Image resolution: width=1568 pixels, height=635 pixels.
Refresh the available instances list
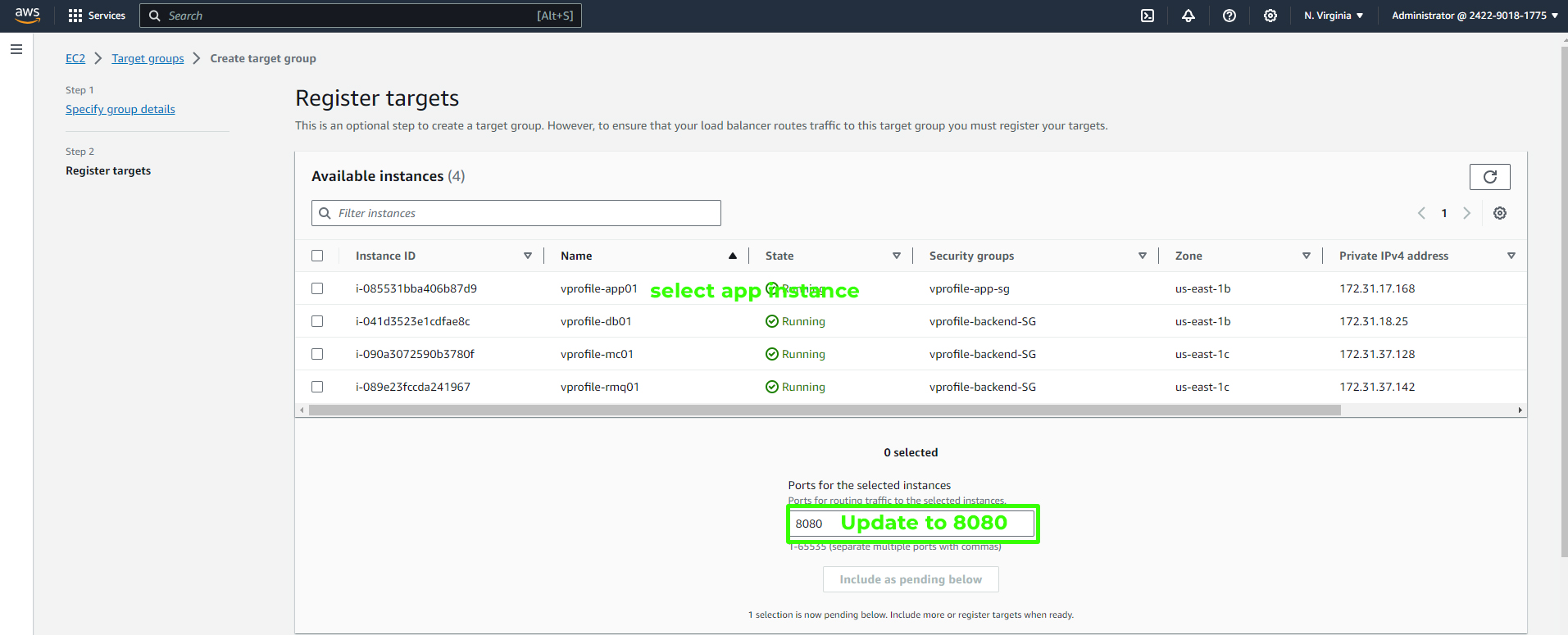pos(1490,177)
